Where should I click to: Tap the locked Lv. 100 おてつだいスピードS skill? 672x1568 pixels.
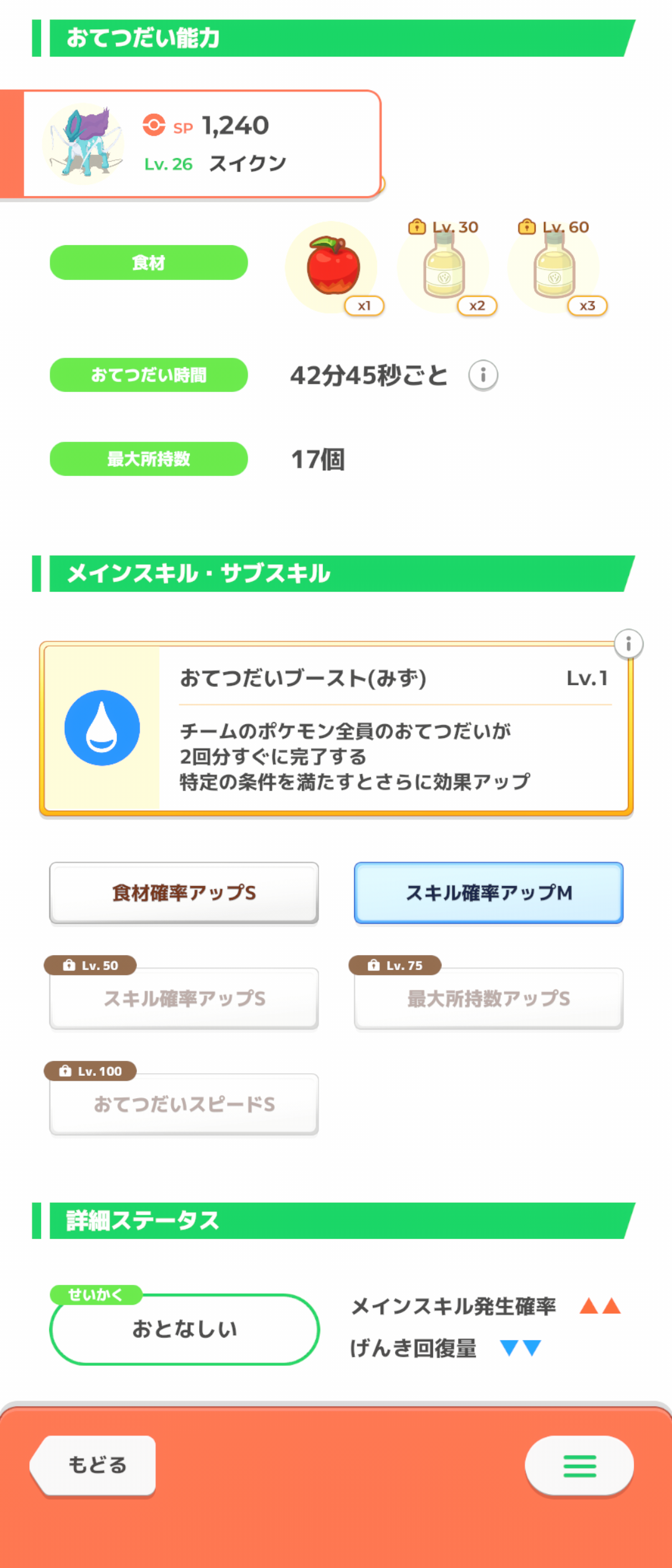coord(184,1104)
